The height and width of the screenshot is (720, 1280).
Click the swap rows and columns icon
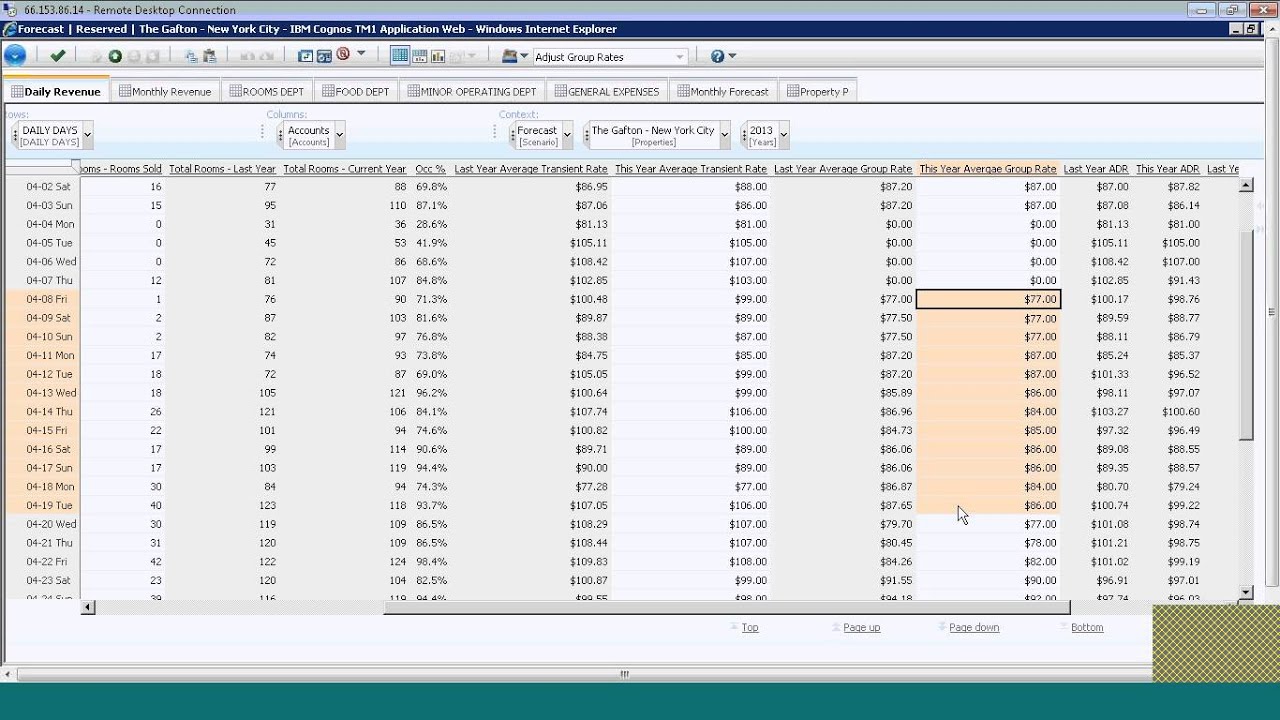click(306, 57)
